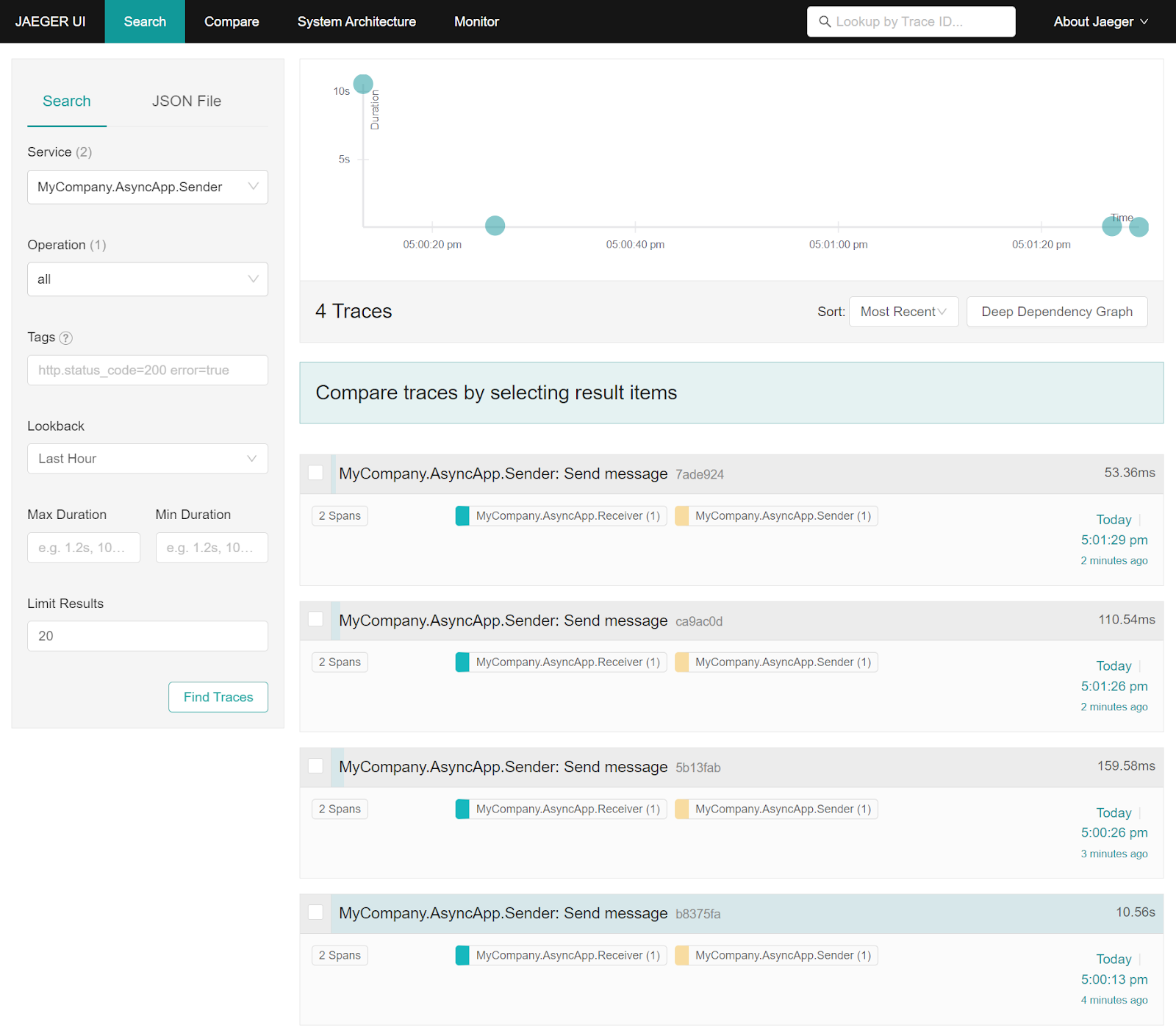The image size is (1176, 1033).
Task: Click the About Jaeger chevron icon
Action: click(1144, 22)
